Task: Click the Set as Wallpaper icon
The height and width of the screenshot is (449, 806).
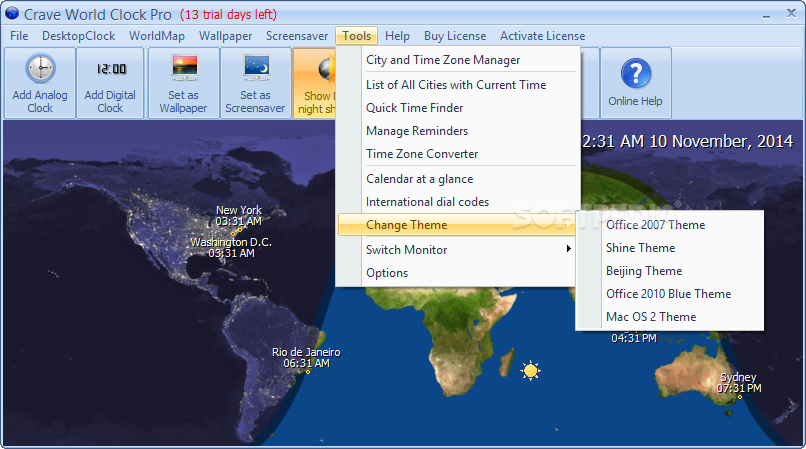Action: pyautogui.click(x=184, y=68)
